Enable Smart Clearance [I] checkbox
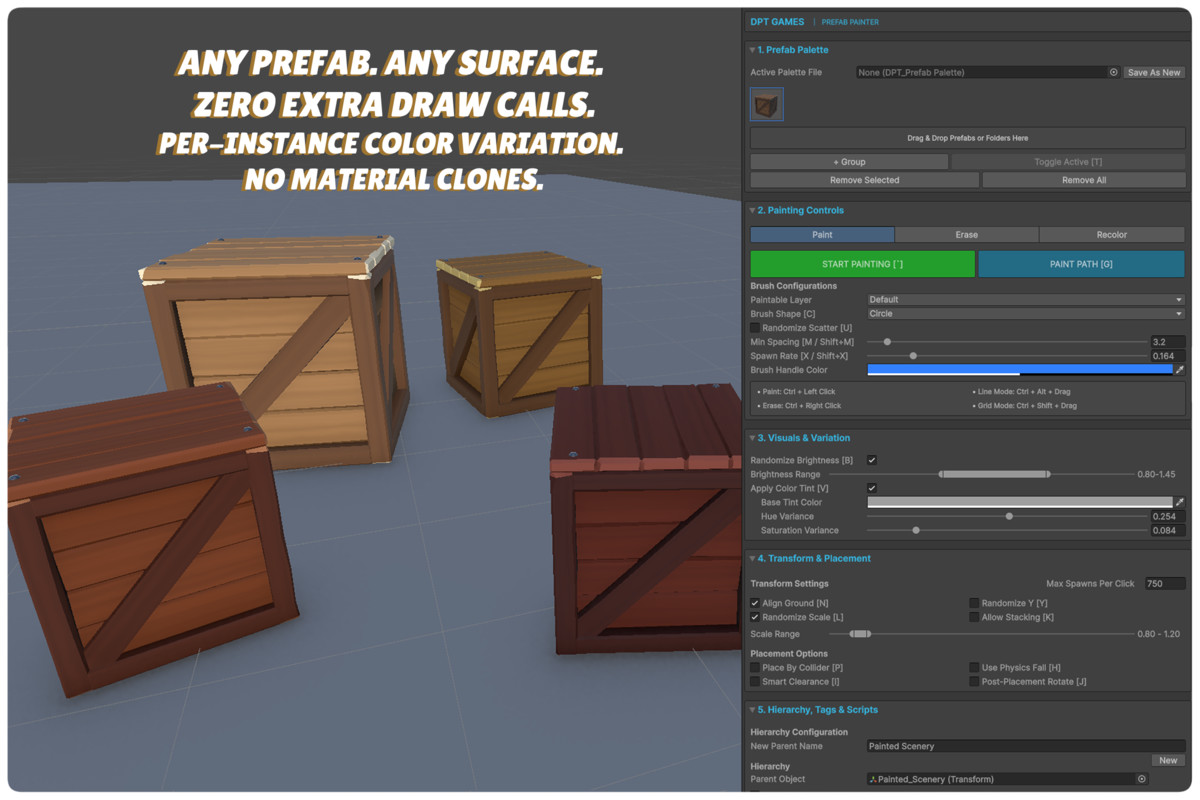 tap(755, 681)
